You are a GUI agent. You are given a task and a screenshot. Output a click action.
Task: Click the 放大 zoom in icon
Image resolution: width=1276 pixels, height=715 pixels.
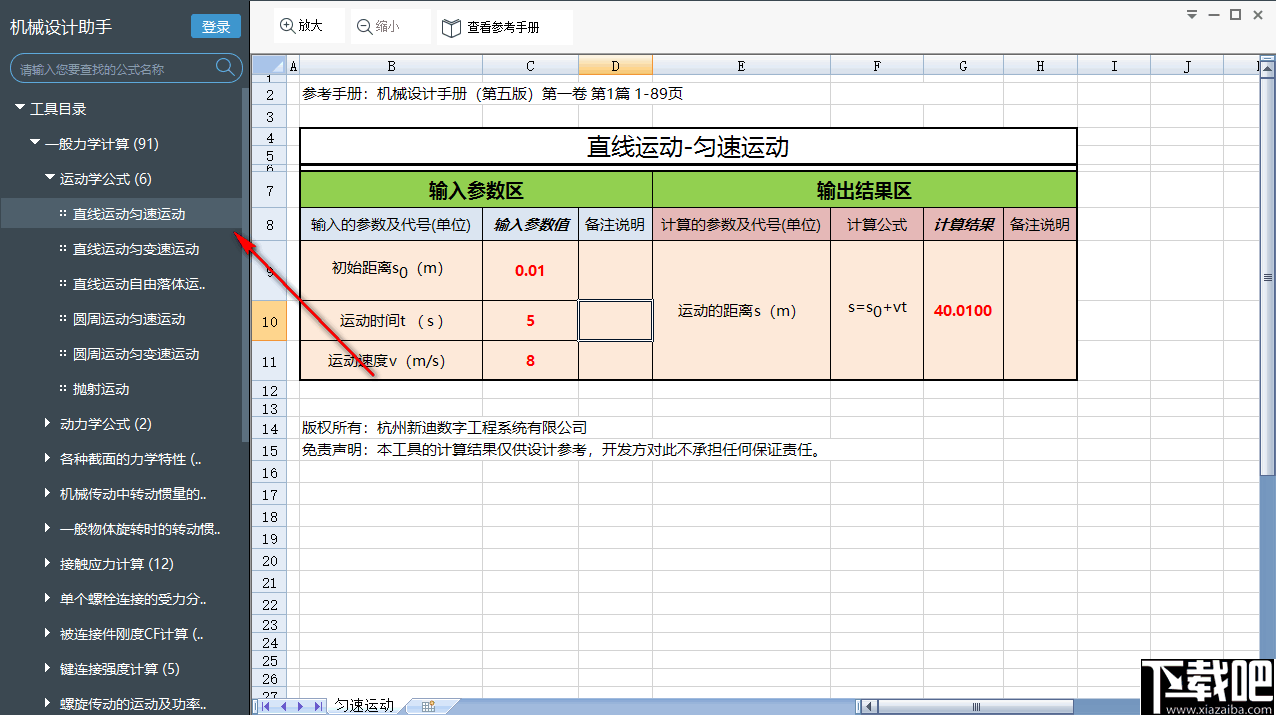[285, 25]
